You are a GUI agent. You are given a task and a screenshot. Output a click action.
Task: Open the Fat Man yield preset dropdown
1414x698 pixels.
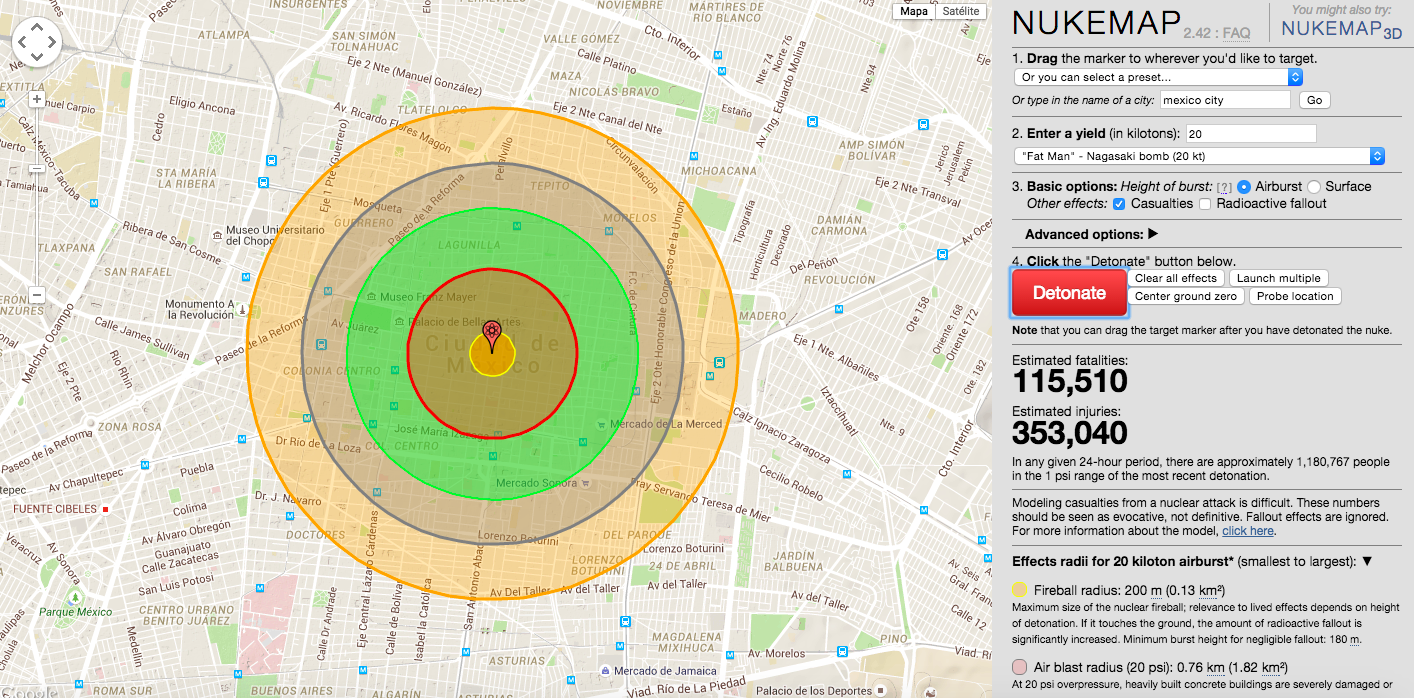click(1198, 156)
